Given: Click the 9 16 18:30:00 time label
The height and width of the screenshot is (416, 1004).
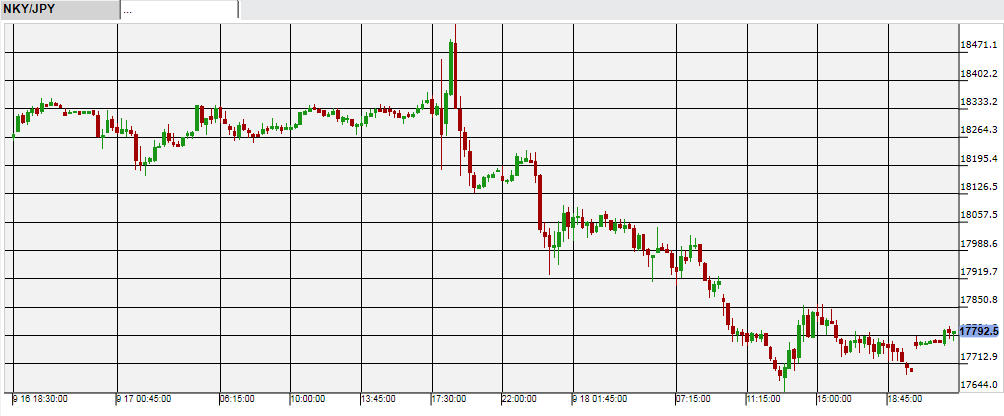Looking at the screenshot, I should tap(41, 398).
